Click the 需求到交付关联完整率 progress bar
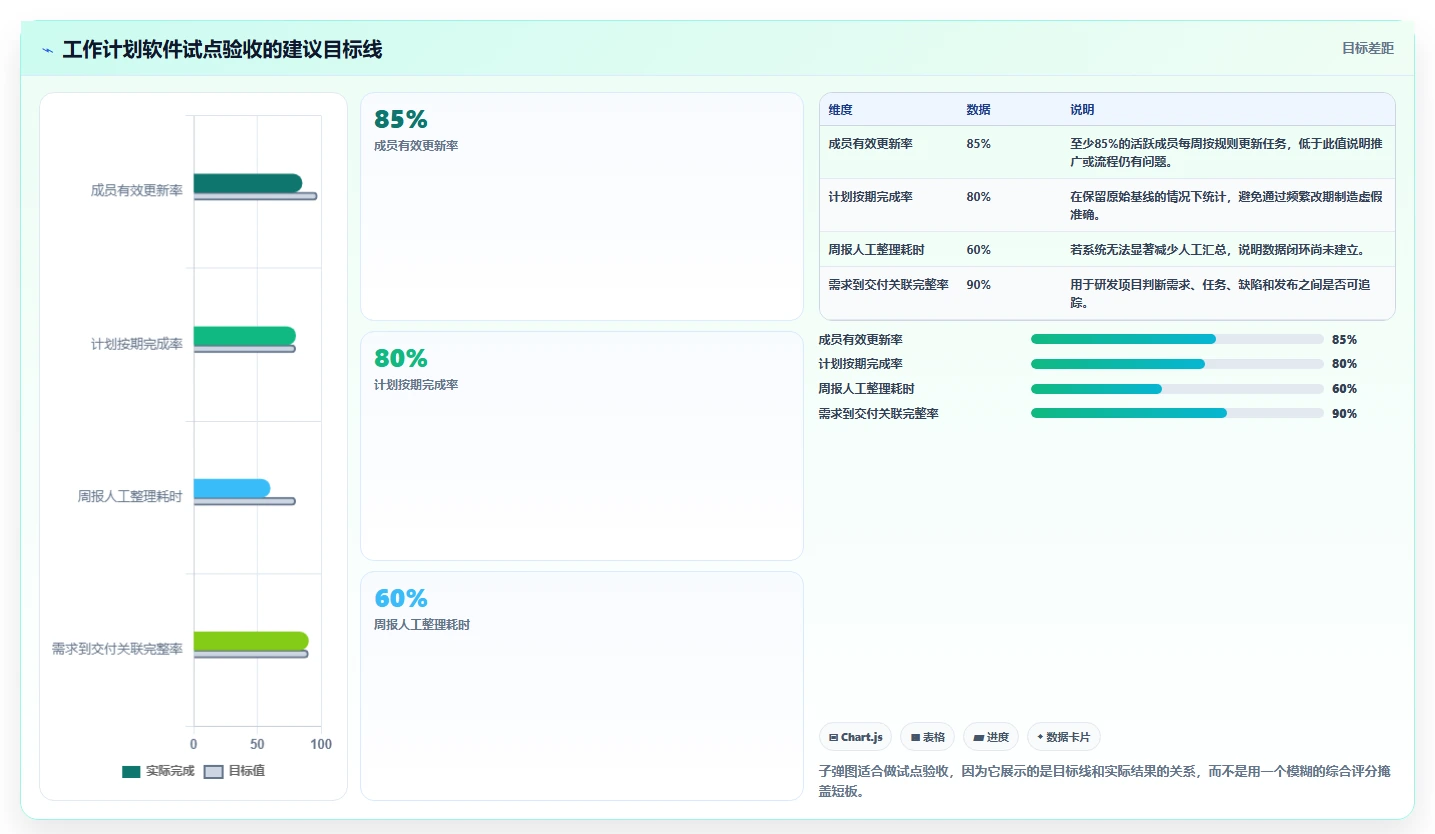Screen dimensions: 1435x834 click(x=1177, y=413)
